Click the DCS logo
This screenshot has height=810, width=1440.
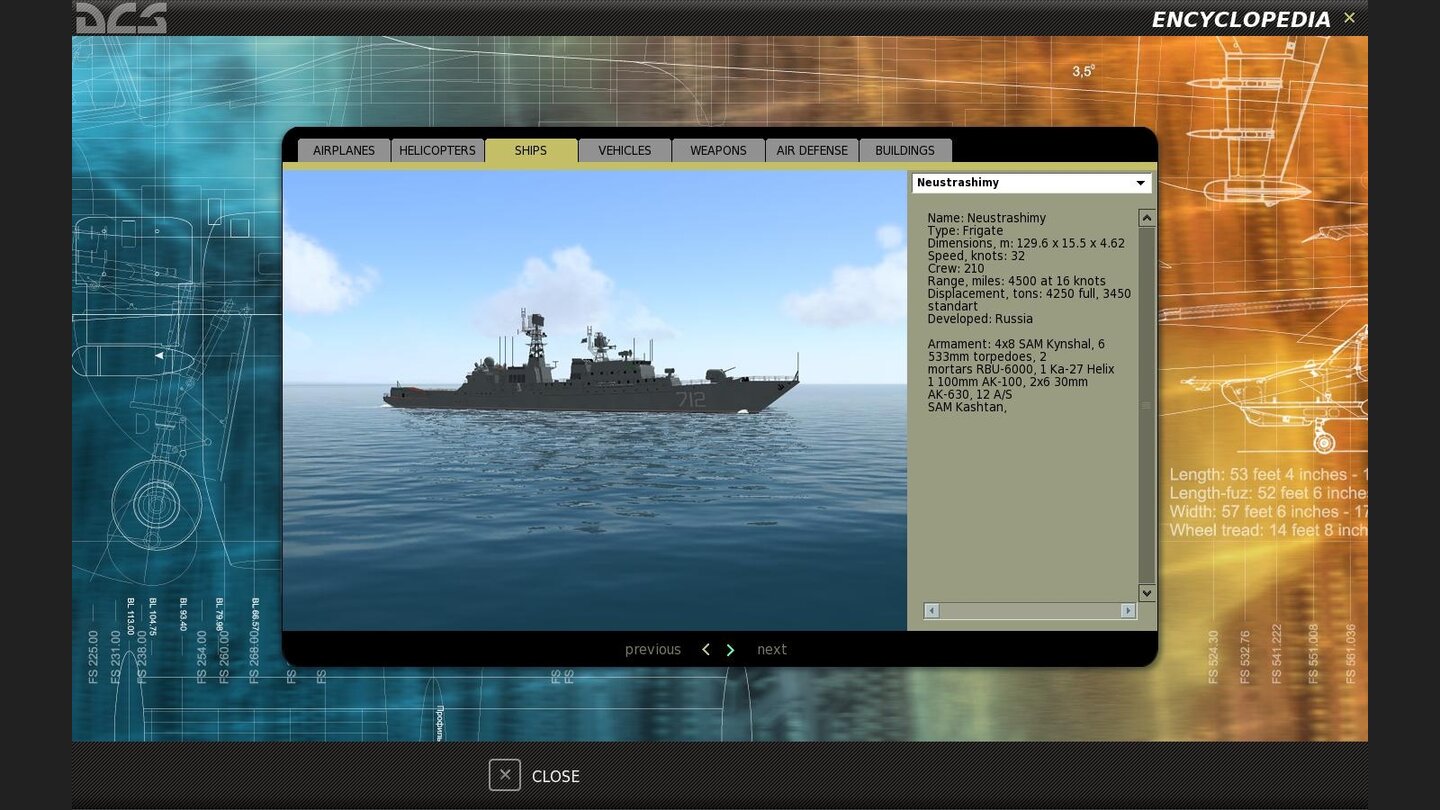pos(121,18)
